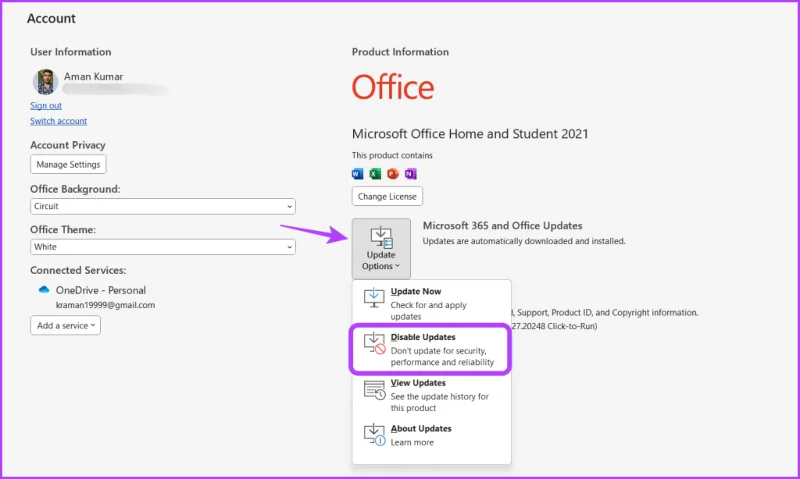Click the Word app icon
Screen dimensions: 800x479
point(357,174)
